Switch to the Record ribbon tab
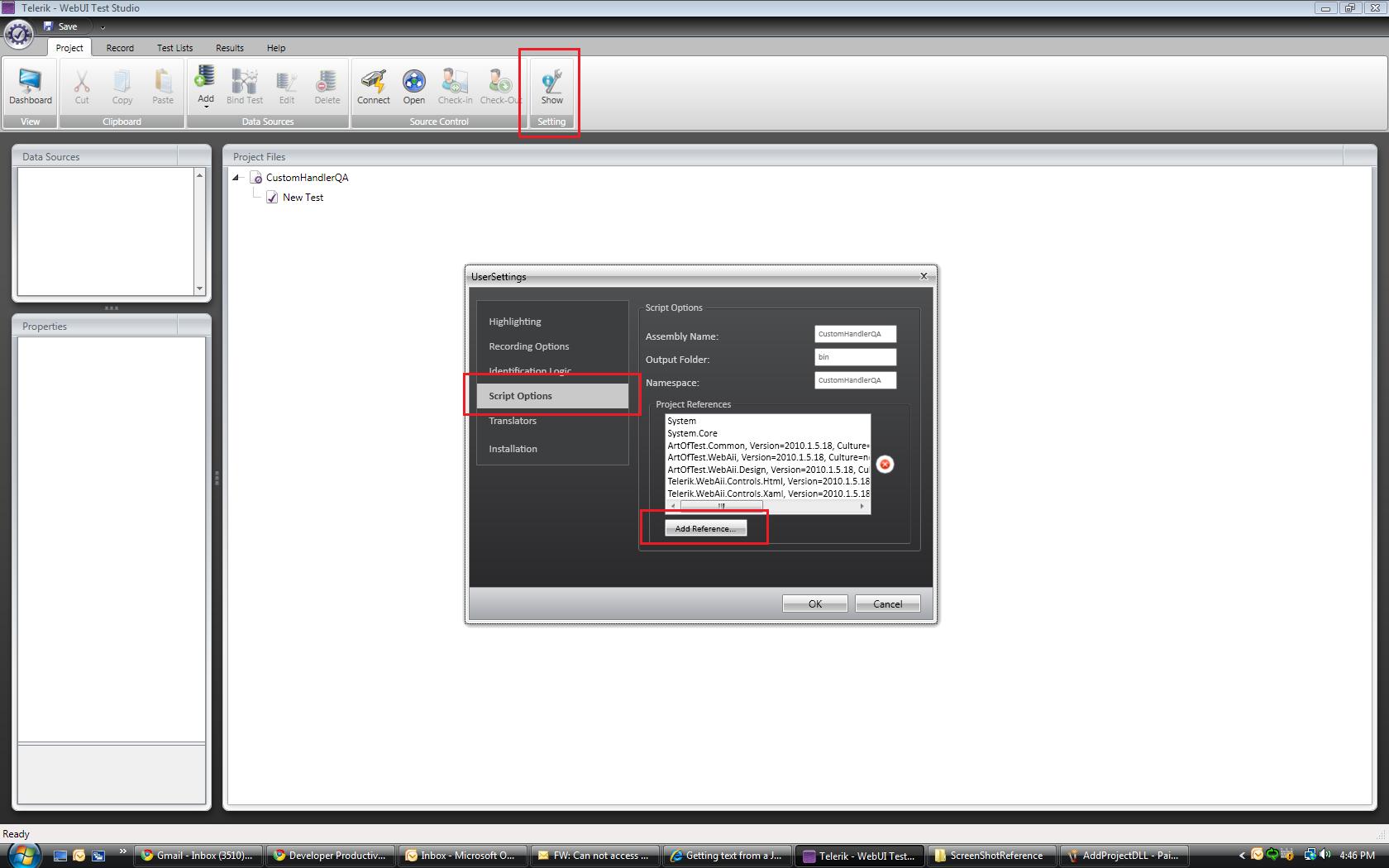1389x868 pixels. (120, 48)
